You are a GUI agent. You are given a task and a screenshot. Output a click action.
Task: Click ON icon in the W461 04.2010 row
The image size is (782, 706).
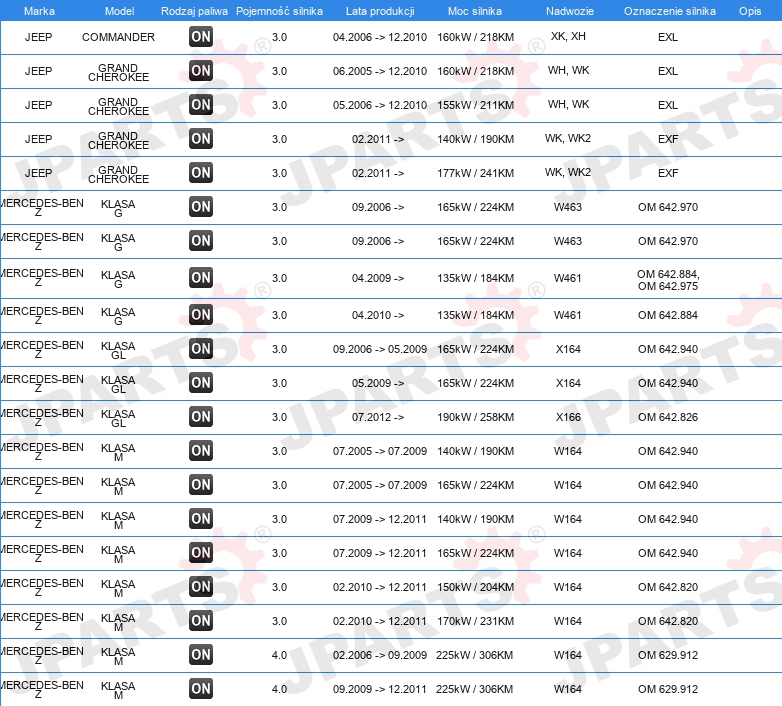pyautogui.click(x=201, y=314)
